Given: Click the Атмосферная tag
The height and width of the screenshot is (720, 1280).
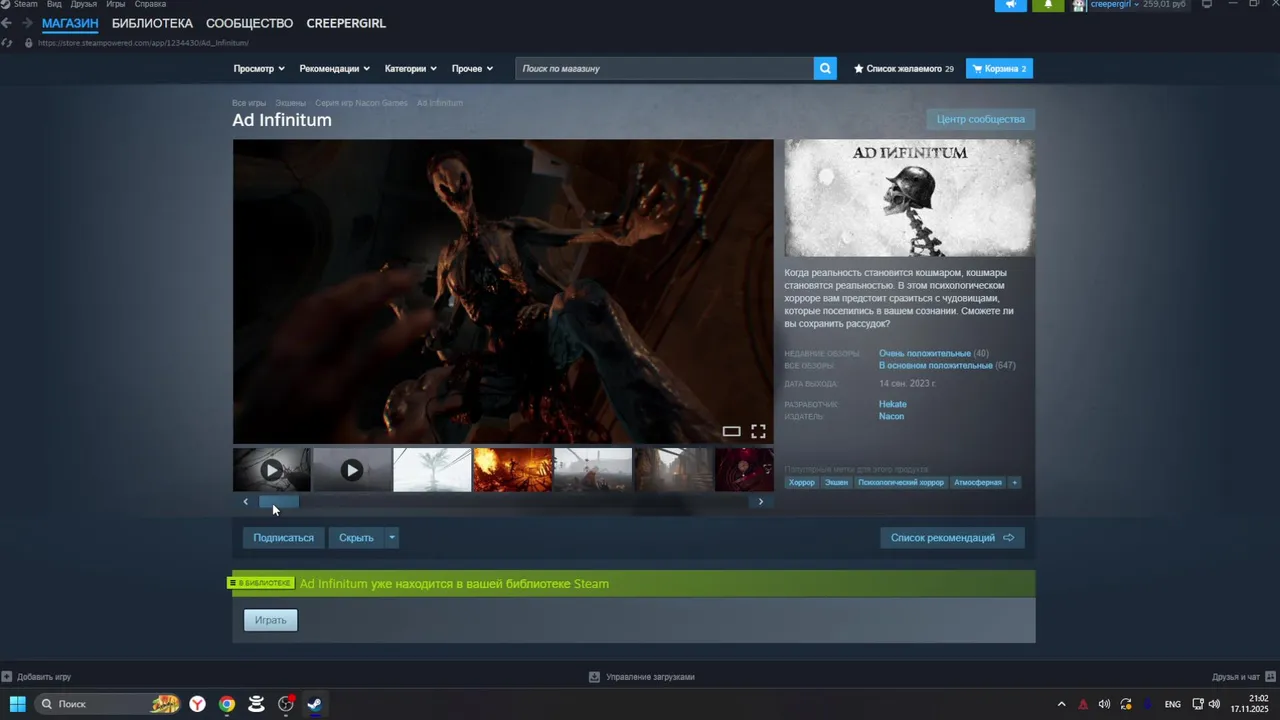Looking at the screenshot, I should [978, 483].
